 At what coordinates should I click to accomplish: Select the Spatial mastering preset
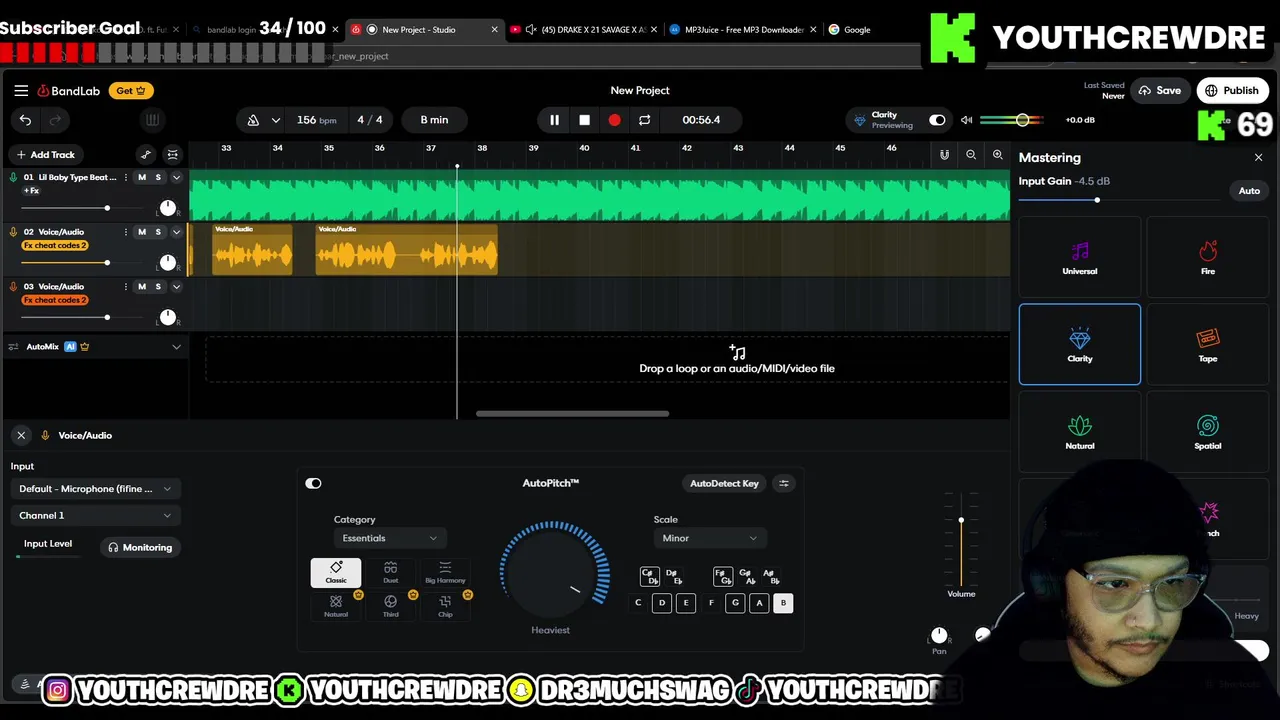[1208, 431]
